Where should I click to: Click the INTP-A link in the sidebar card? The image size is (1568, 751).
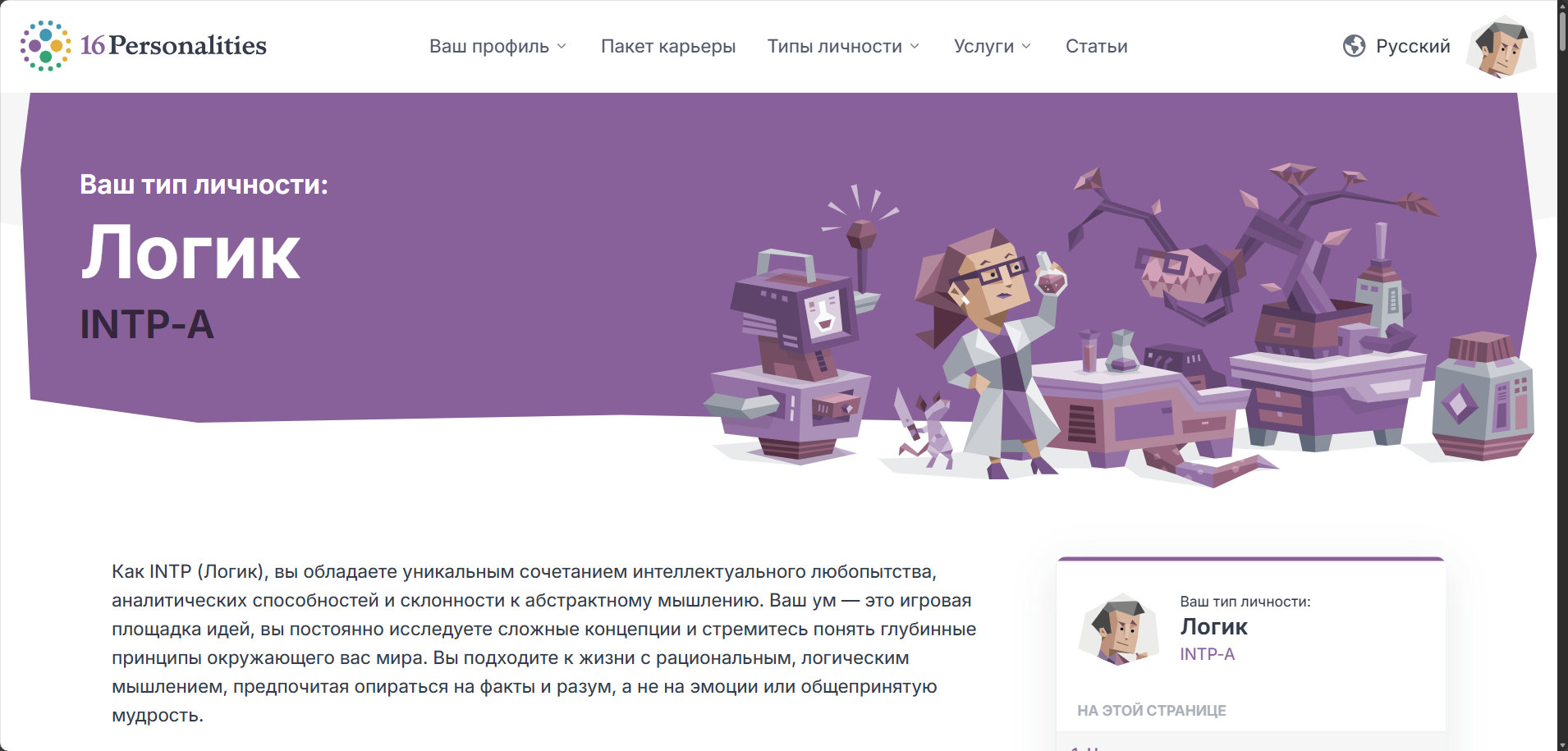click(1207, 654)
